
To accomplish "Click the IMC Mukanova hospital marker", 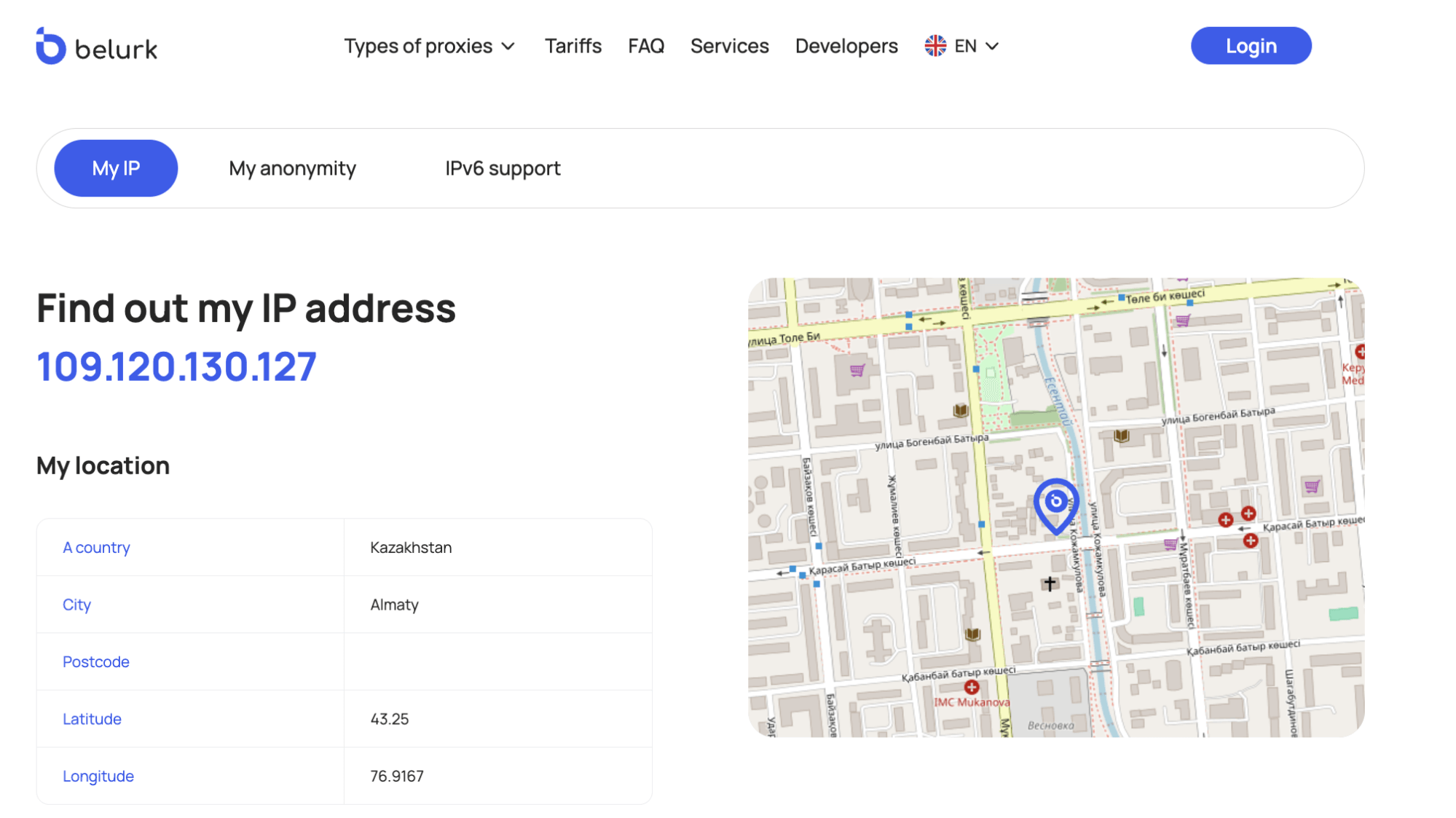I will (x=972, y=687).
